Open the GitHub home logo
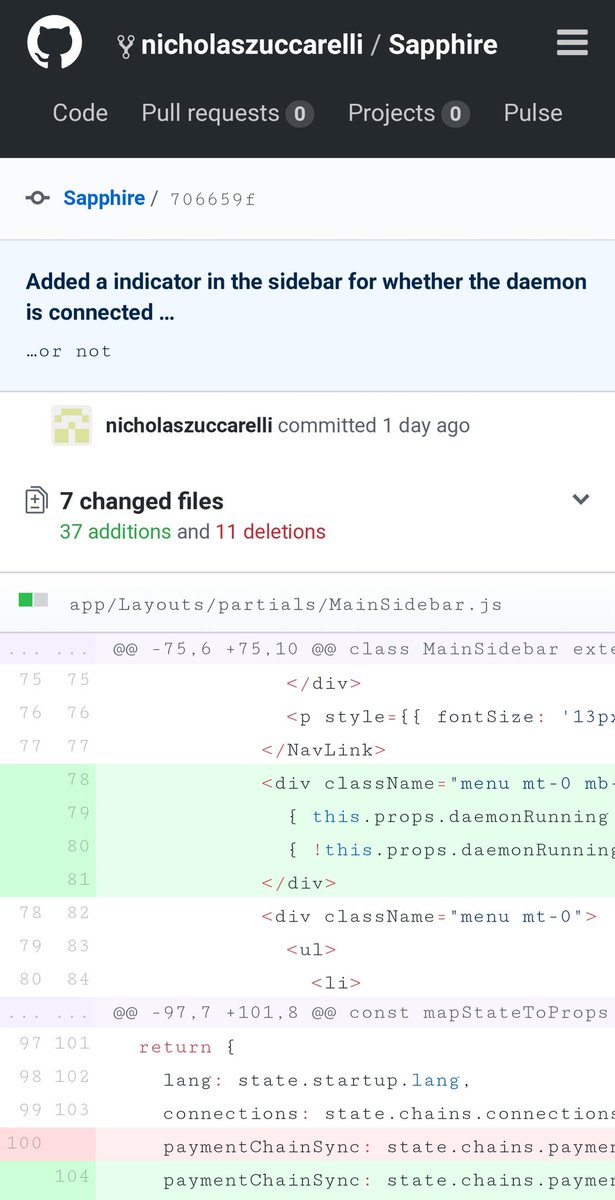615x1200 pixels. point(53,43)
